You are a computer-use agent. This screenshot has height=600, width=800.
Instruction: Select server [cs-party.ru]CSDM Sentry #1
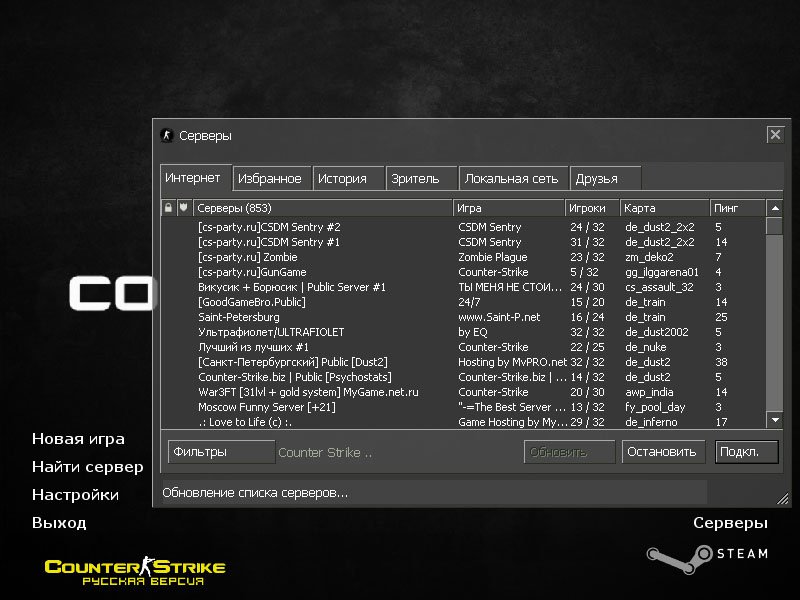tap(463, 242)
